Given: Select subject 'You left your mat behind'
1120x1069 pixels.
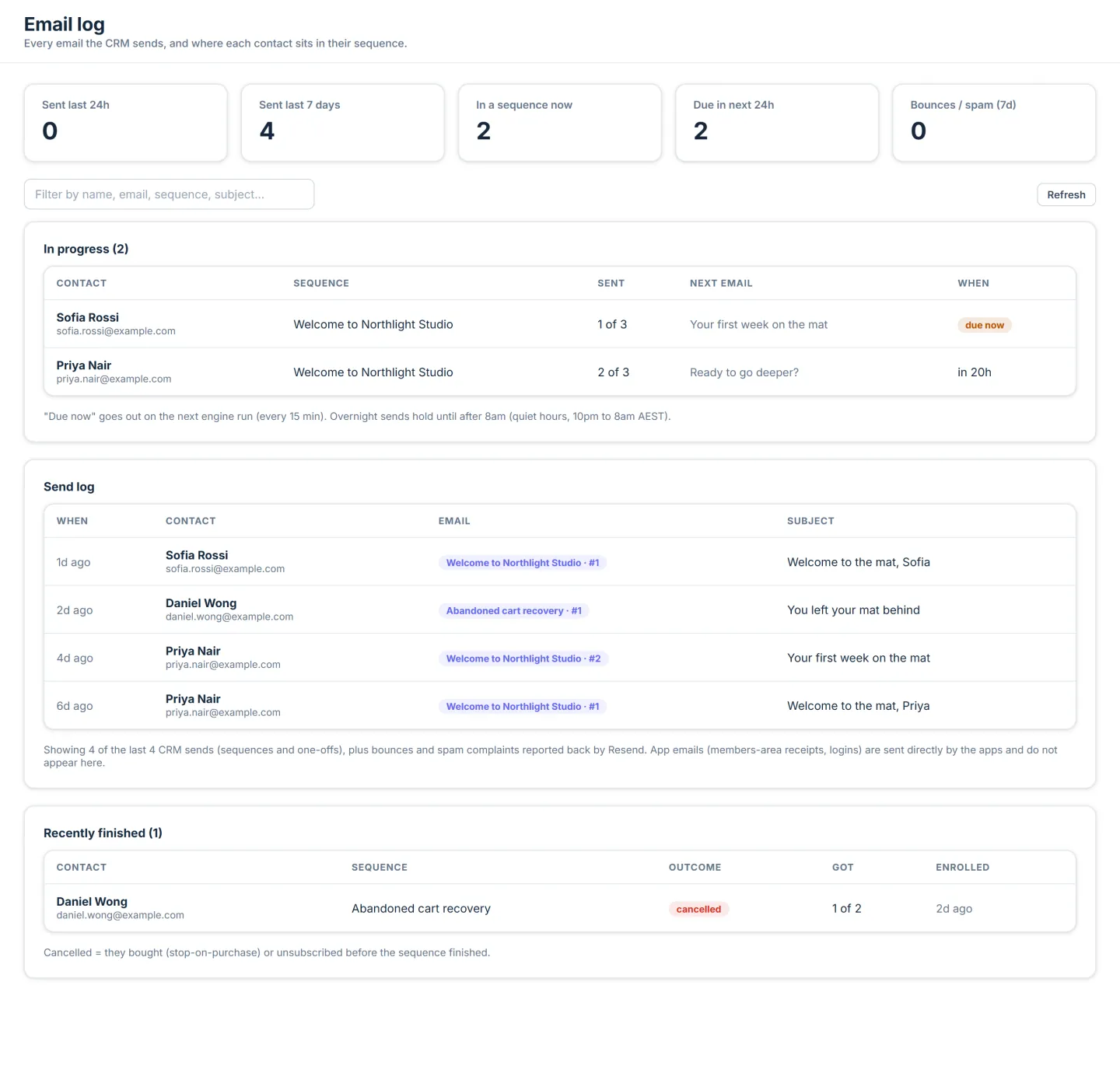Looking at the screenshot, I should point(853,610).
